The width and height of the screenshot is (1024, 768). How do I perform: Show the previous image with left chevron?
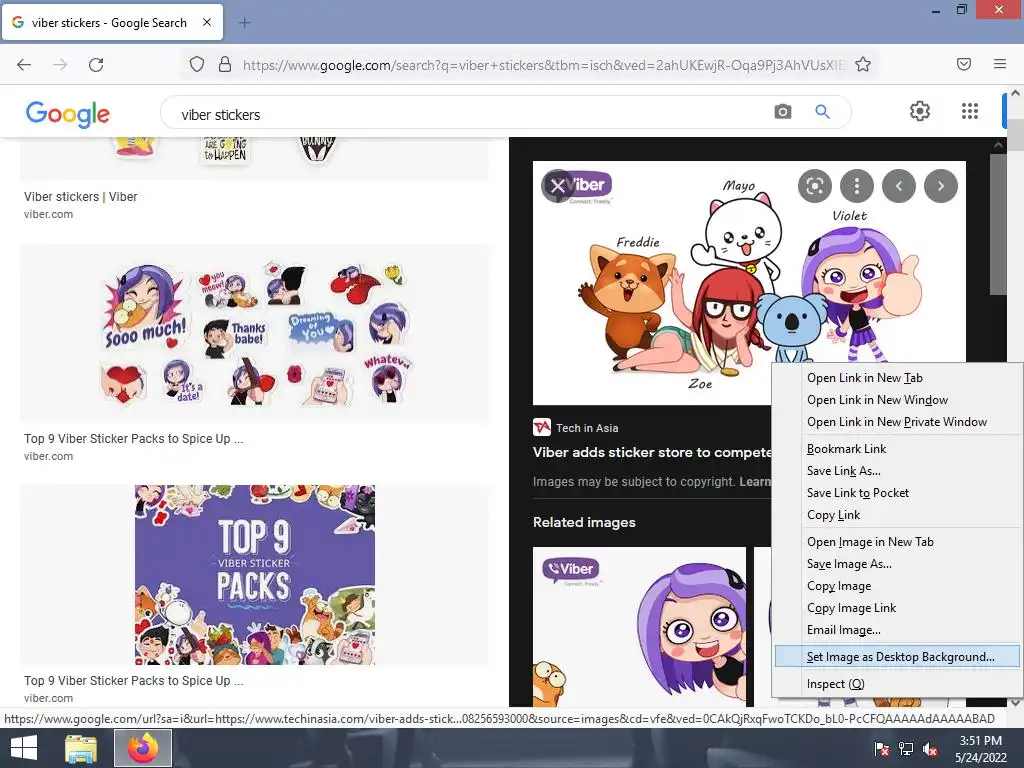899,186
